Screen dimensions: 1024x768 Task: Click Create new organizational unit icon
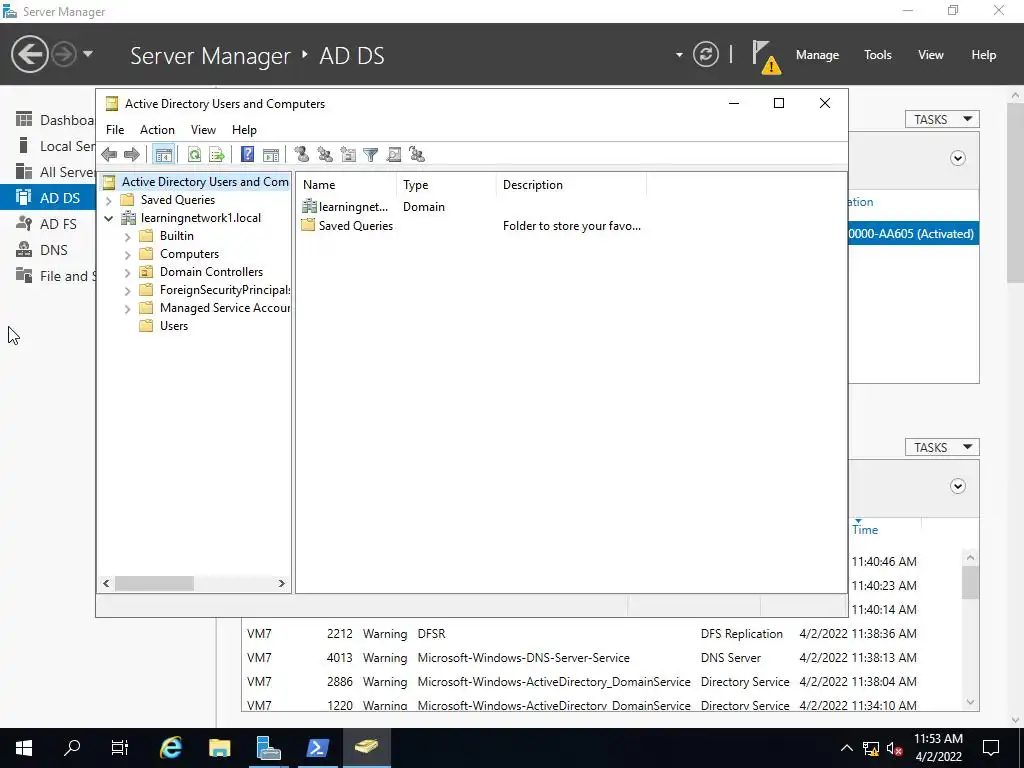tap(348, 155)
